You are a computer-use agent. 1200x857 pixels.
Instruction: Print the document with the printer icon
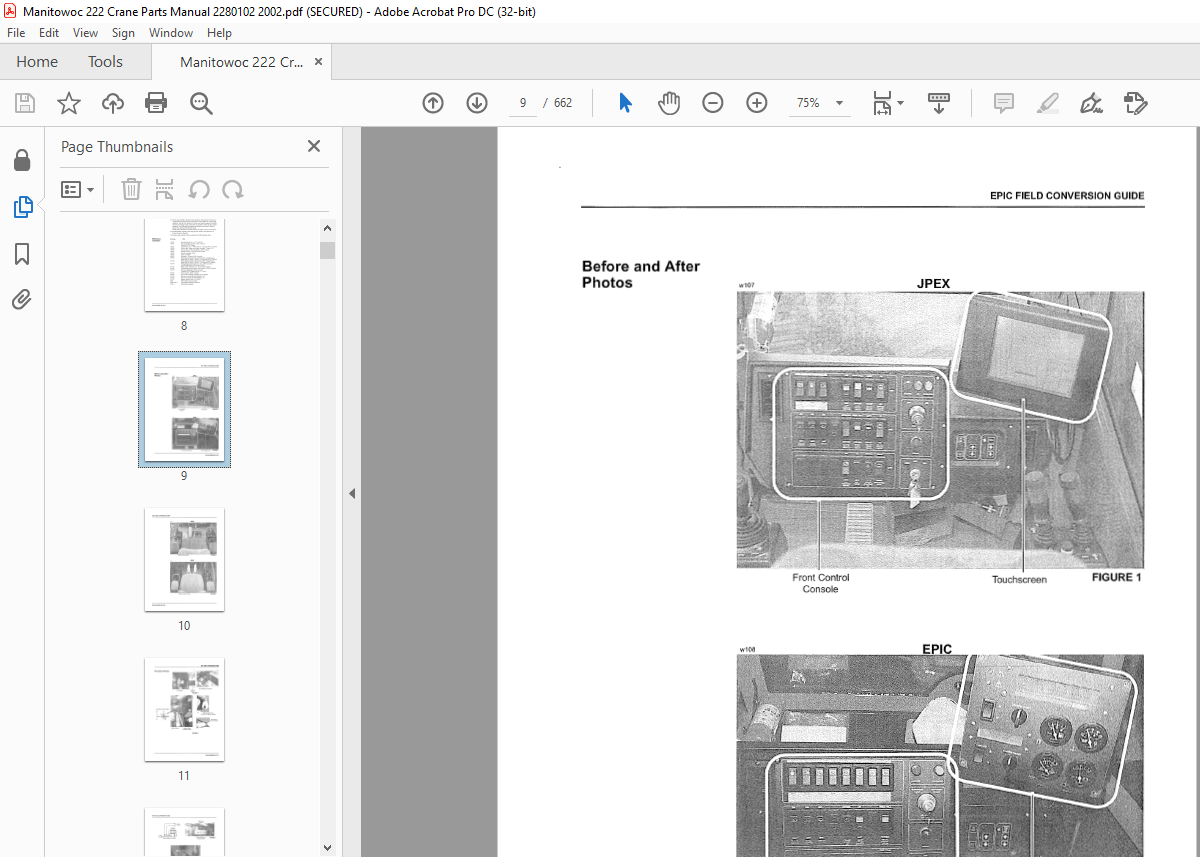pos(156,103)
